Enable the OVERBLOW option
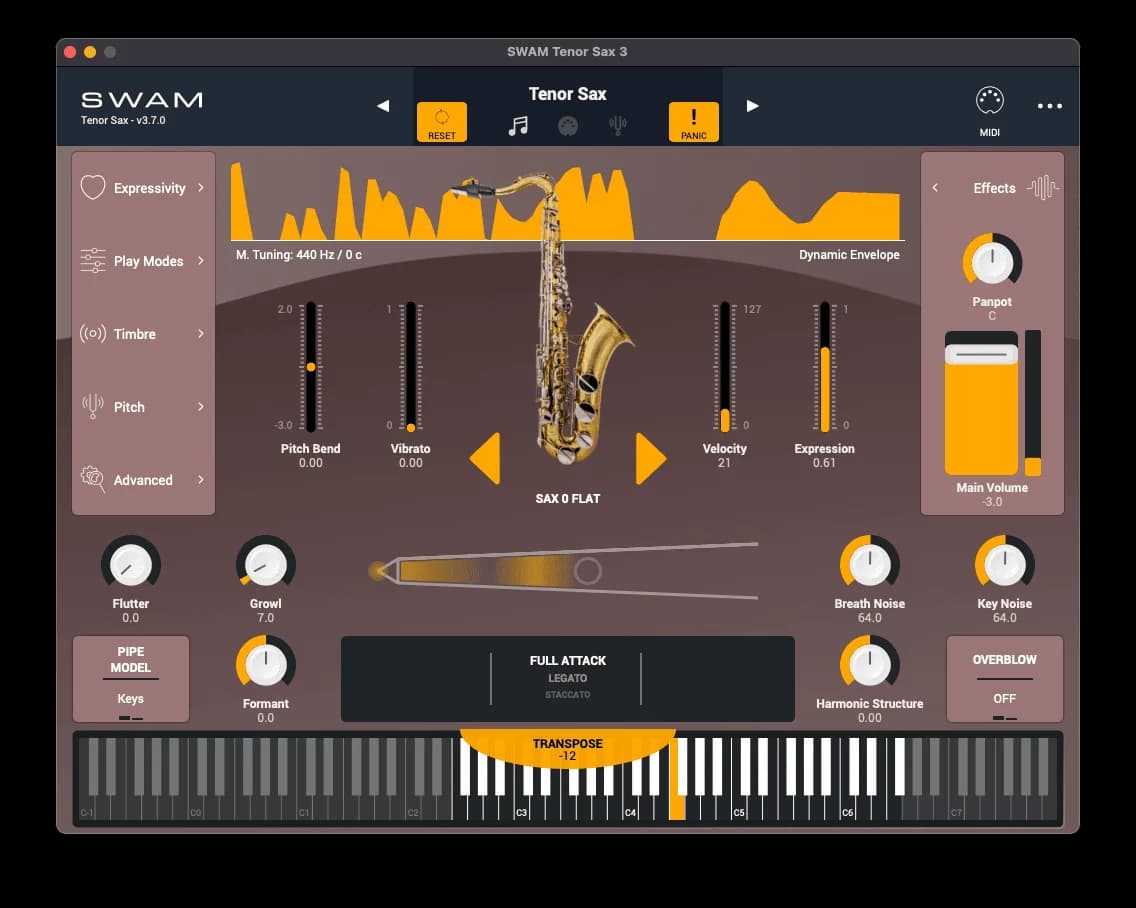Screen dimensions: 1136x908 coord(1004,678)
